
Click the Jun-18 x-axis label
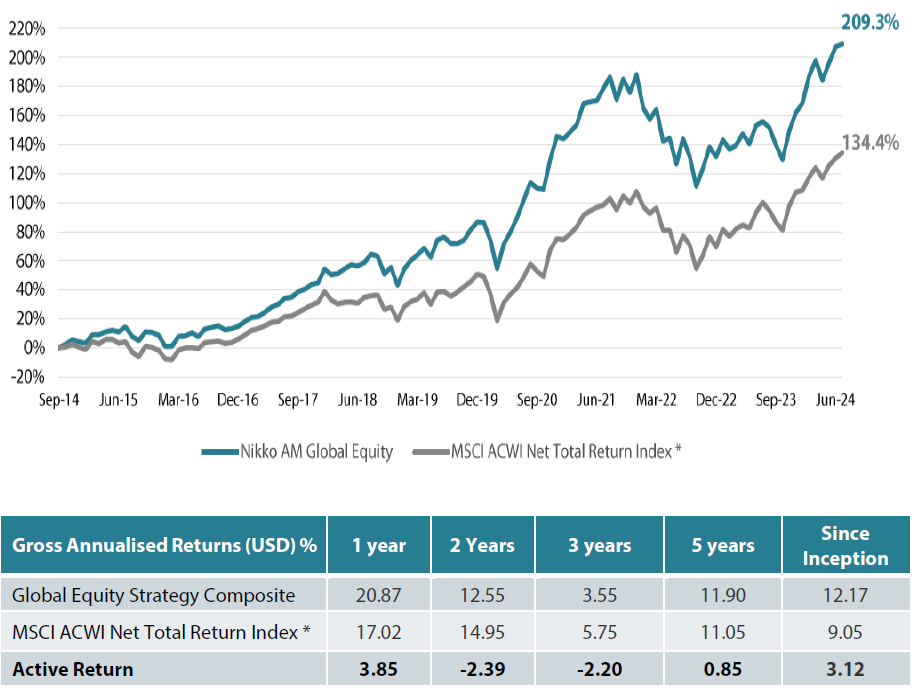click(x=357, y=400)
